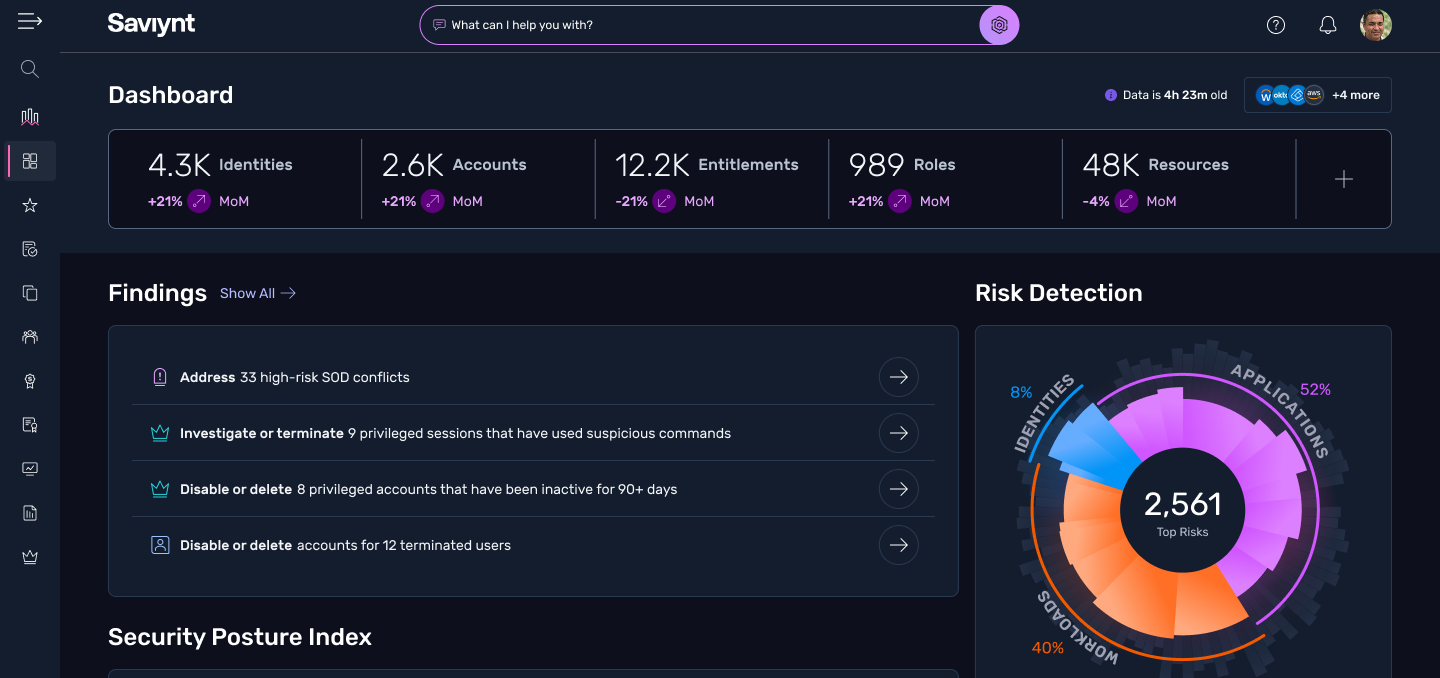Viewport: 1440px width, 678px height.
Task: Select 'Address 33 high-risk SOD conflicts' text
Action: pyautogui.click(x=295, y=377)
